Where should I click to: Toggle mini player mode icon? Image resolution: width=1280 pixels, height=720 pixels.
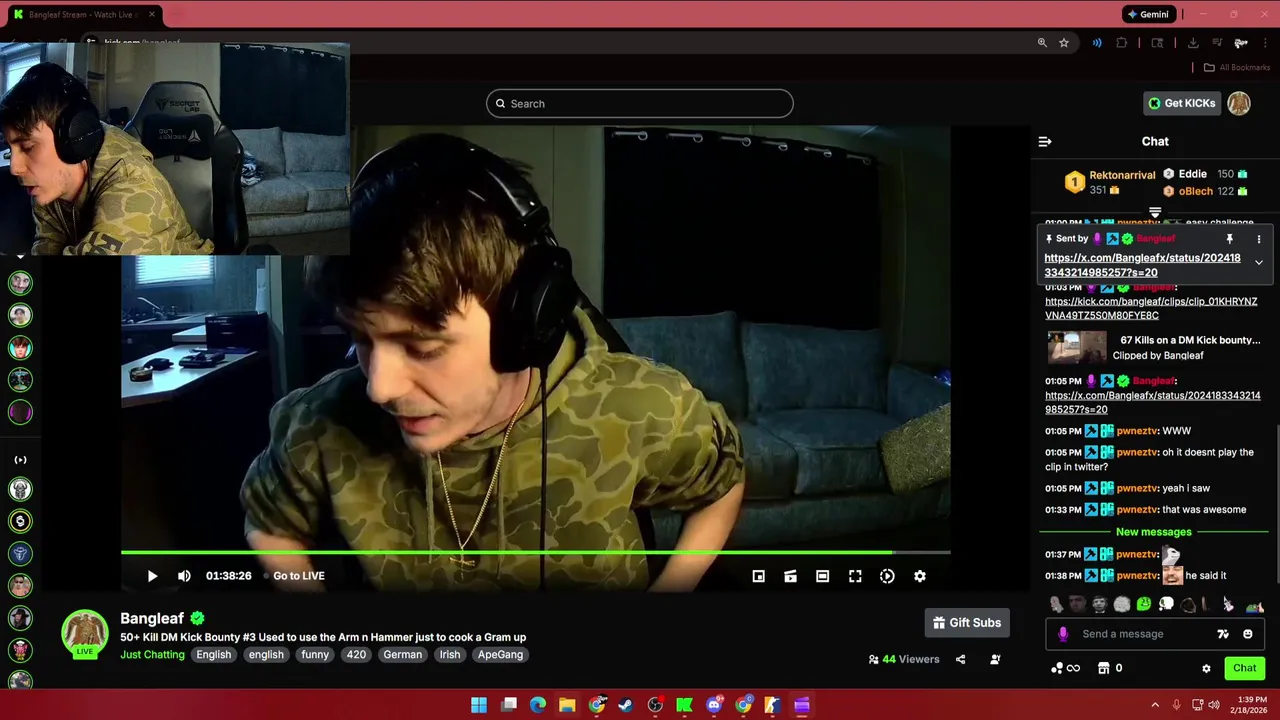point(759,576)
